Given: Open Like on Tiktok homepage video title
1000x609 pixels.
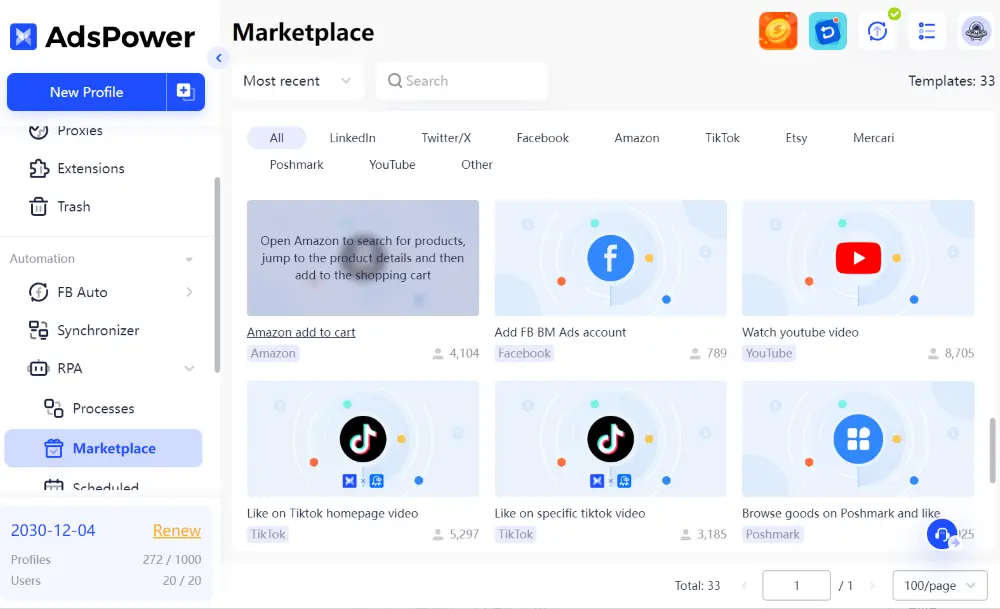Looking at the screenshot, I should [333, 513].
